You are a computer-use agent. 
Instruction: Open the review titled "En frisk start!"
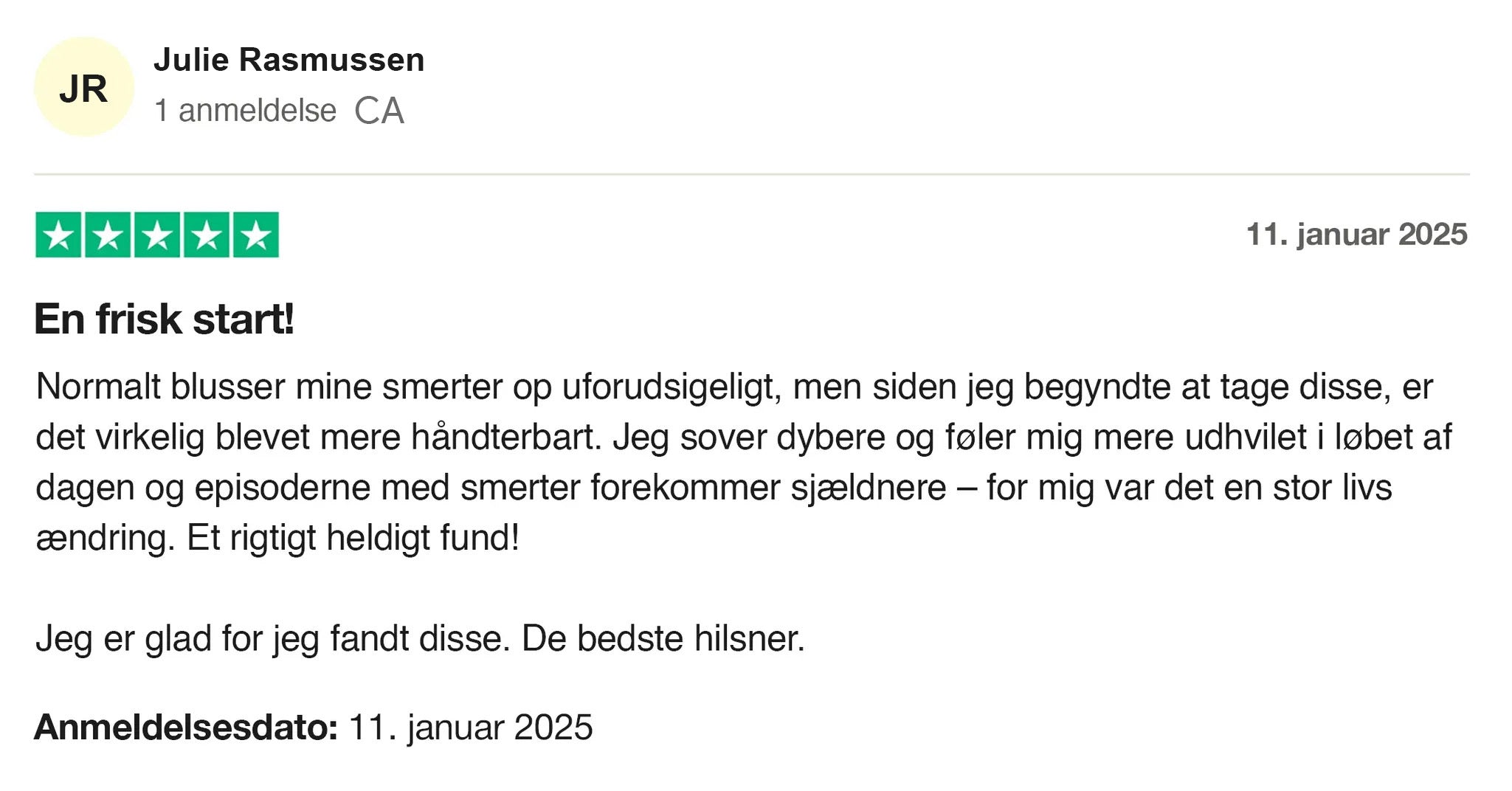(164, 319)
